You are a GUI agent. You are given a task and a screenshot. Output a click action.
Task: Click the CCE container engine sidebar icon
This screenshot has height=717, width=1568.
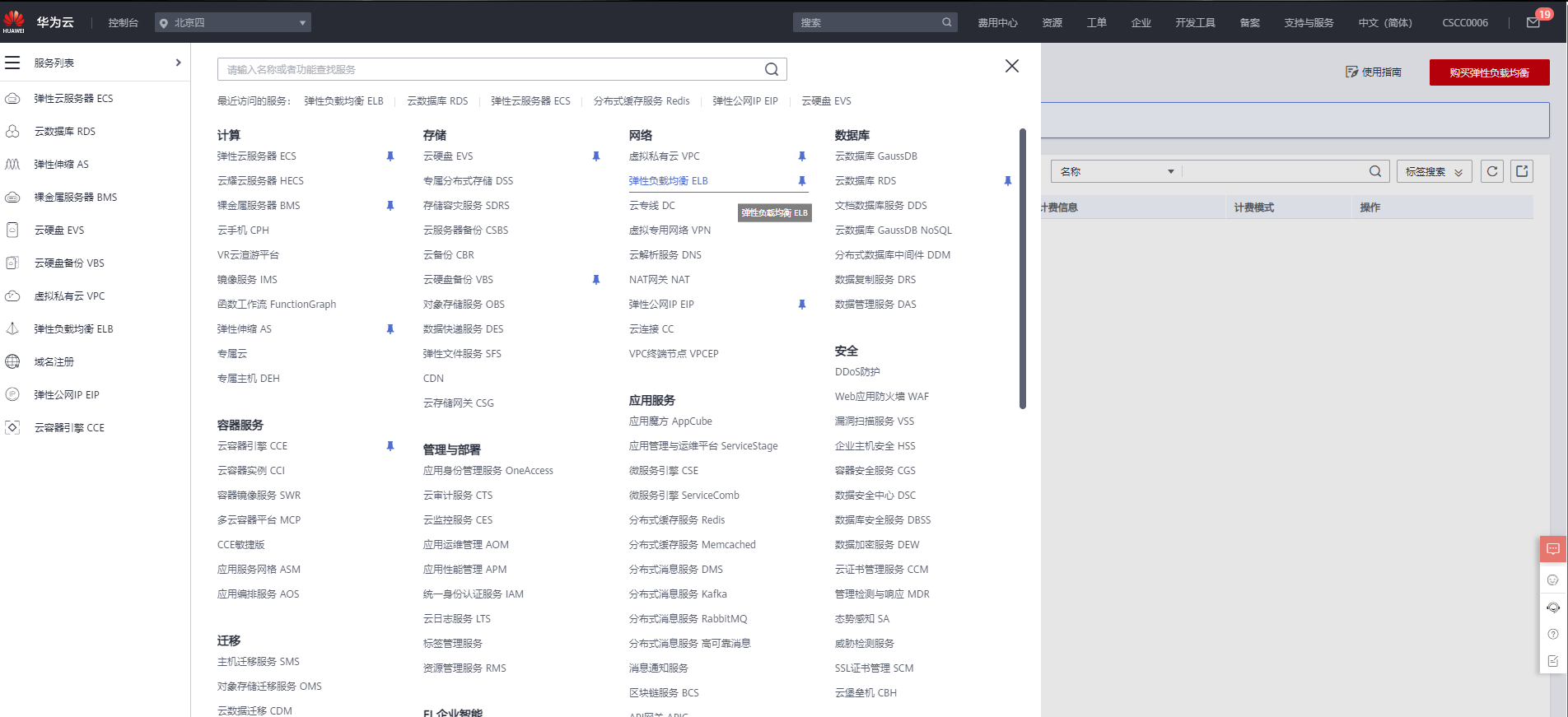click(12, 428)
